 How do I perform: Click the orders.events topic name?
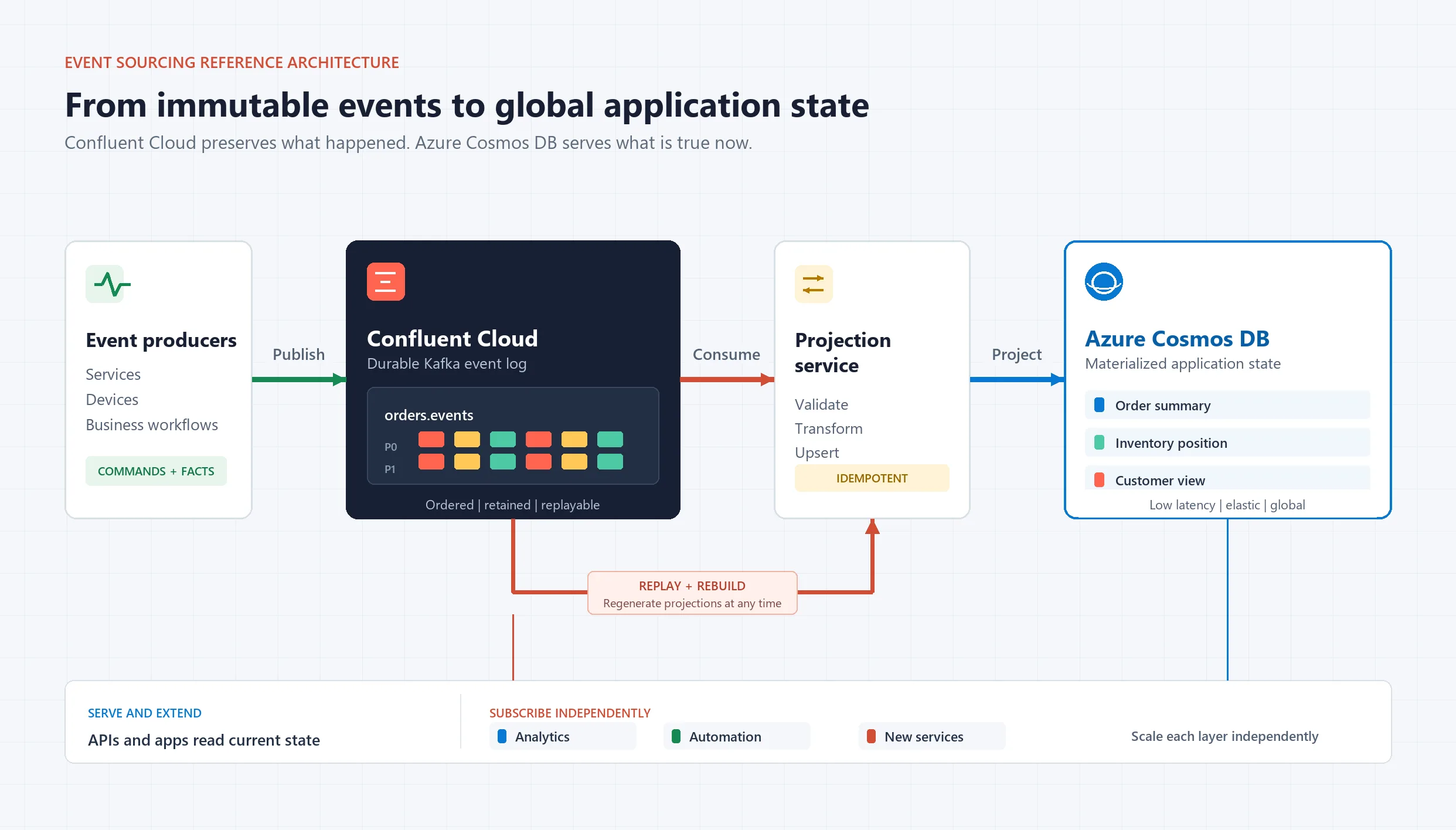pos(428,415)
